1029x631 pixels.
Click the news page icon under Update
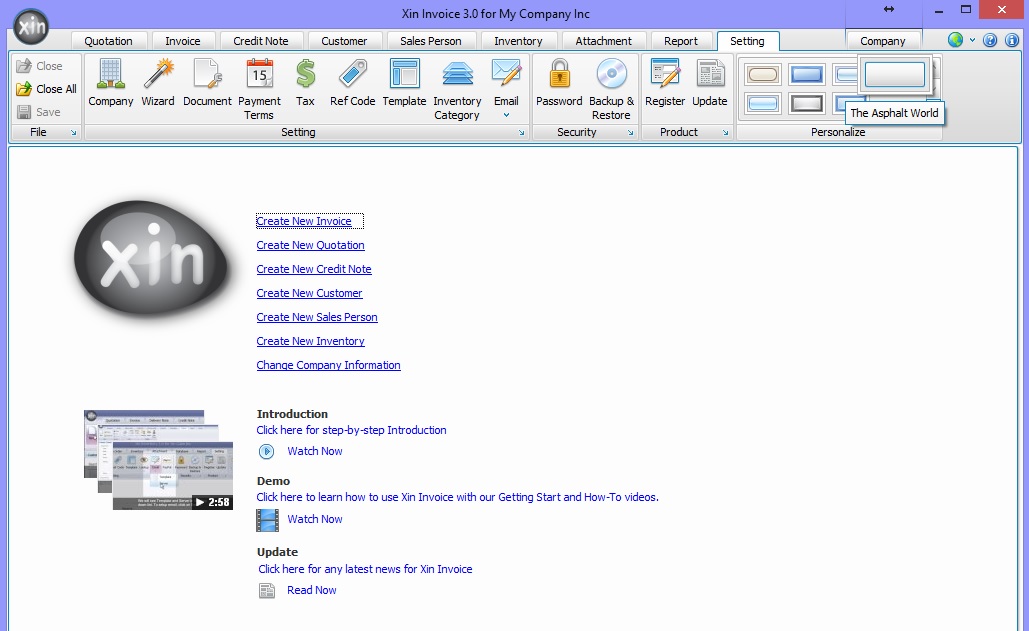[266, 591]
